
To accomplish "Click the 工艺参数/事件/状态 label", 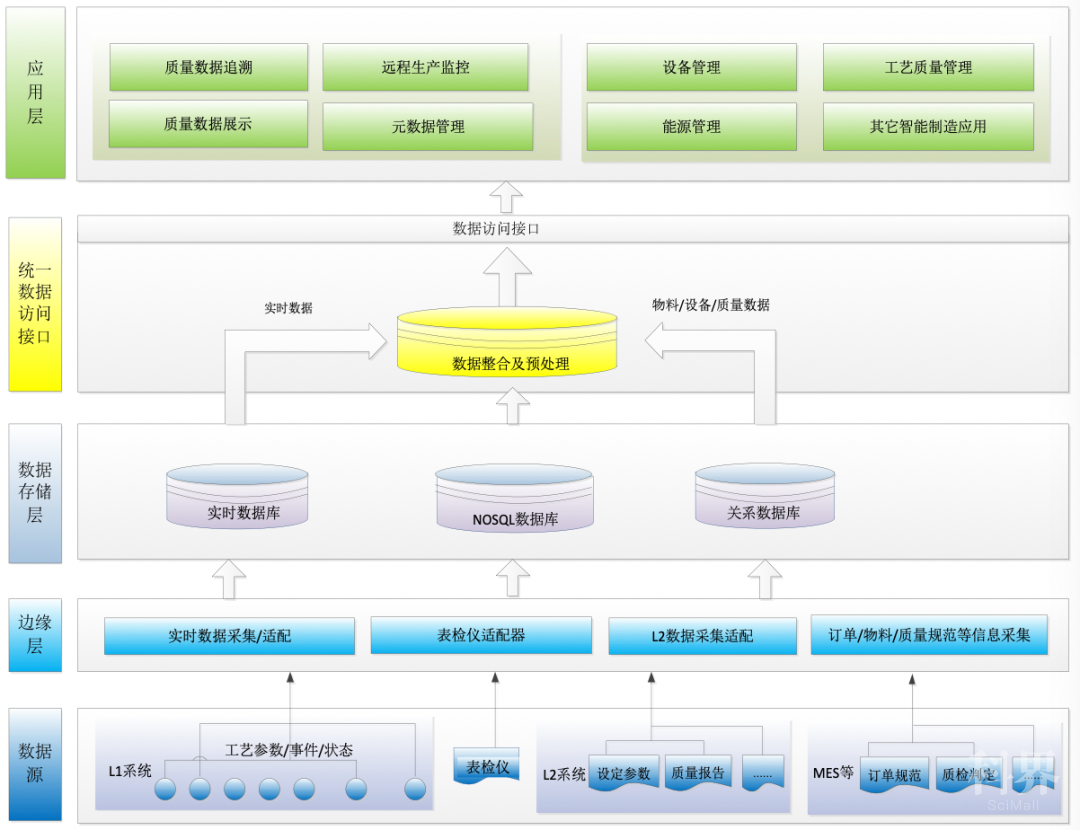I will pyautogui.click(x=289, y=750).
